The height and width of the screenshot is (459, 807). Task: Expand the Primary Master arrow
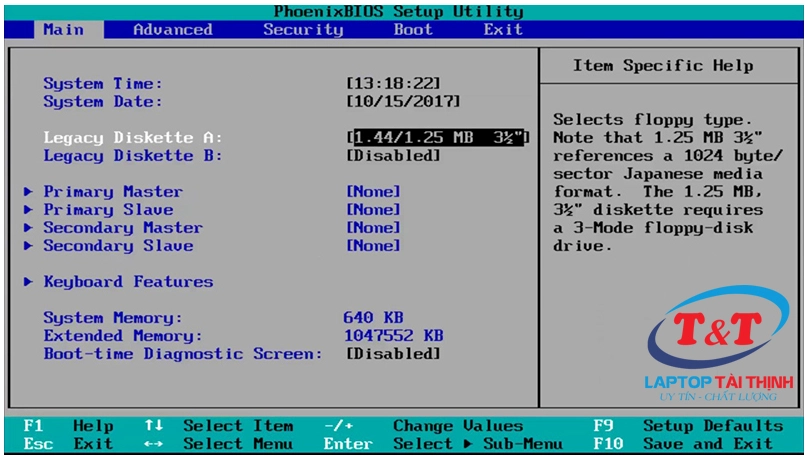pos(28,192)
